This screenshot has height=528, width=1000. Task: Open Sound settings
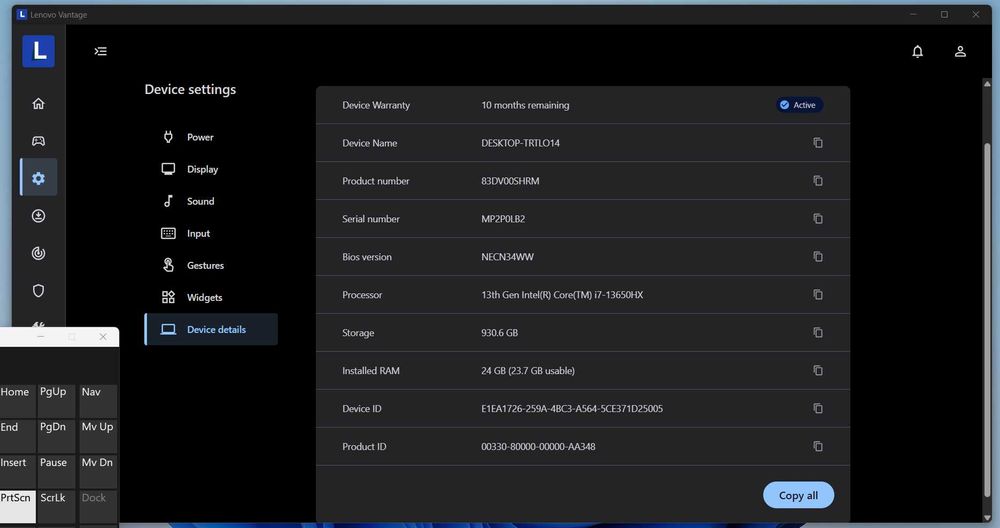coord(211,201)
